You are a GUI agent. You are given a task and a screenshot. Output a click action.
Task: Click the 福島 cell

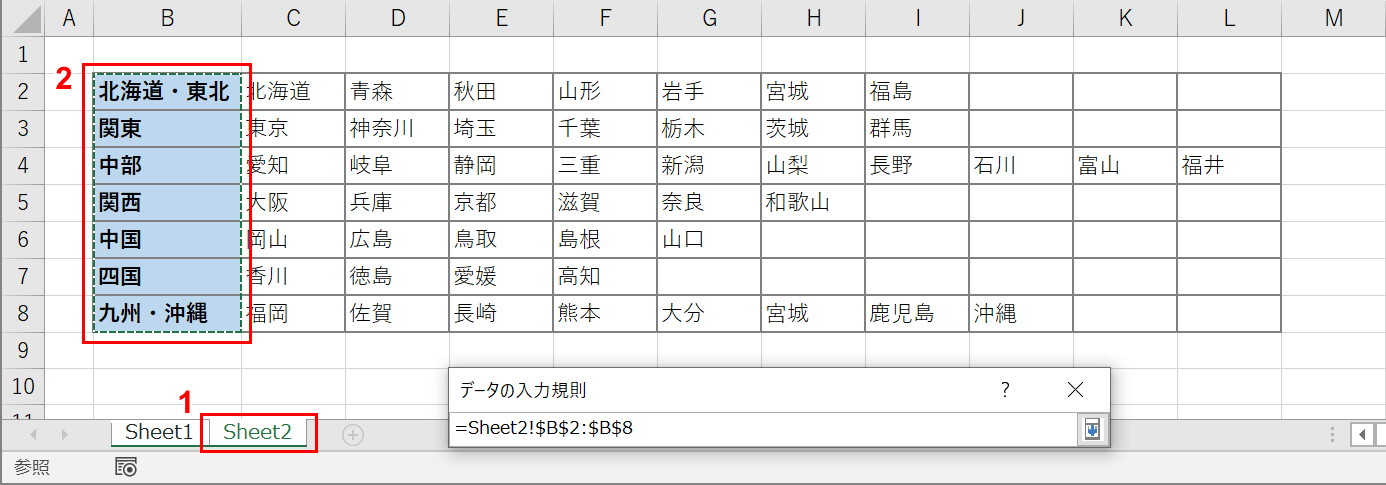[x=917, y=92]
